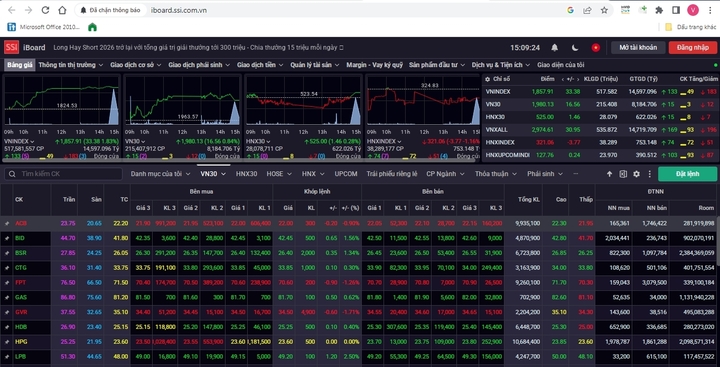Viewport: 720px width, 367px height.
Task: Open the HOSE dropdown
Action: [279, 174]
